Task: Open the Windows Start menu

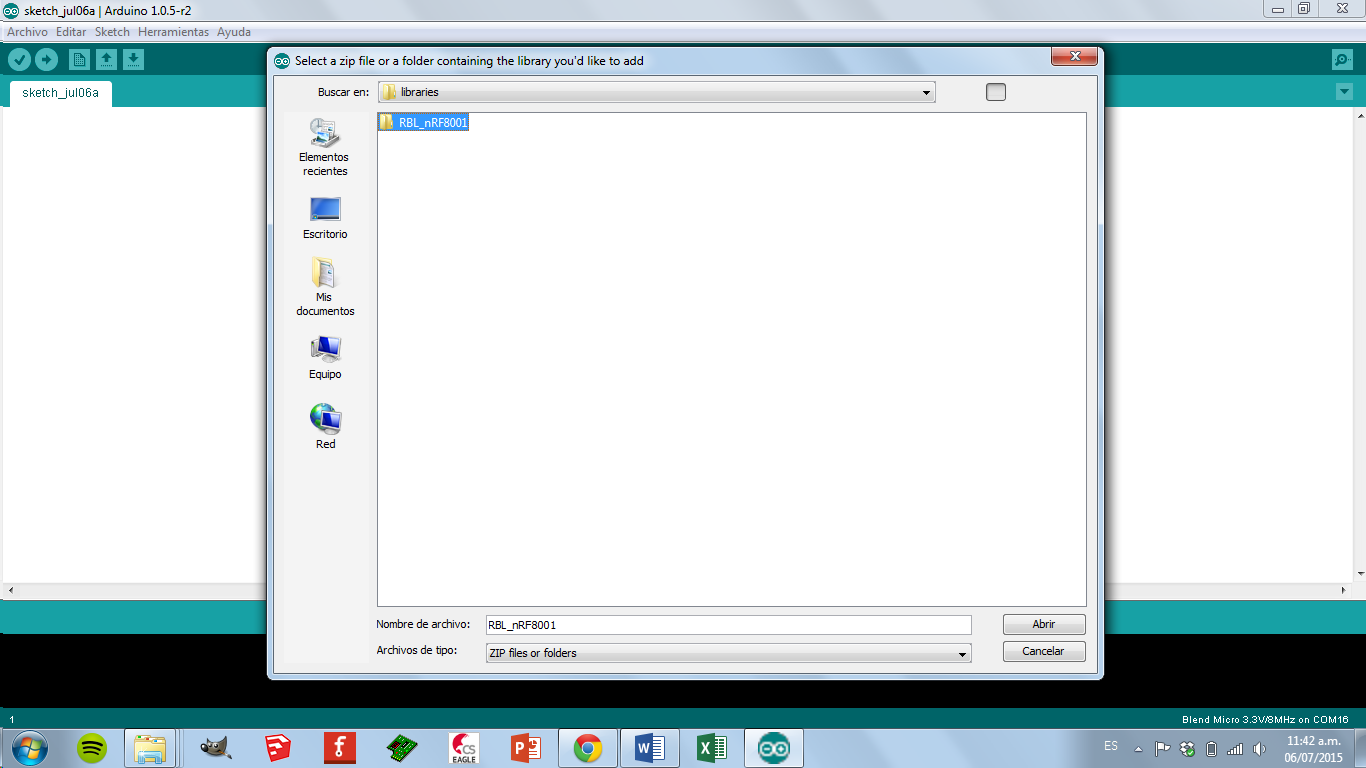Action: 28,747
